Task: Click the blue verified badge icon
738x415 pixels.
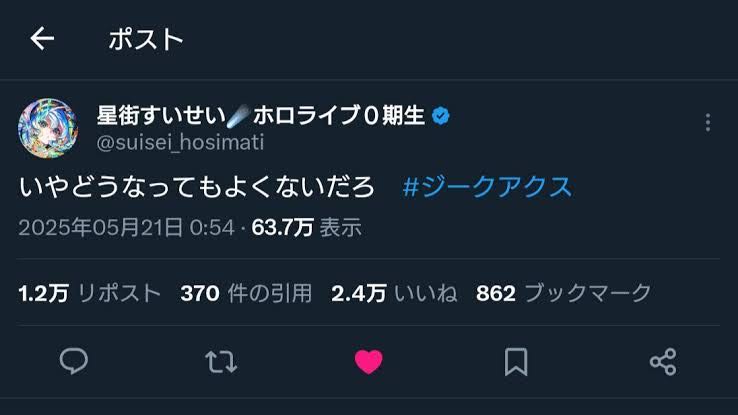Action: [441, 116]
